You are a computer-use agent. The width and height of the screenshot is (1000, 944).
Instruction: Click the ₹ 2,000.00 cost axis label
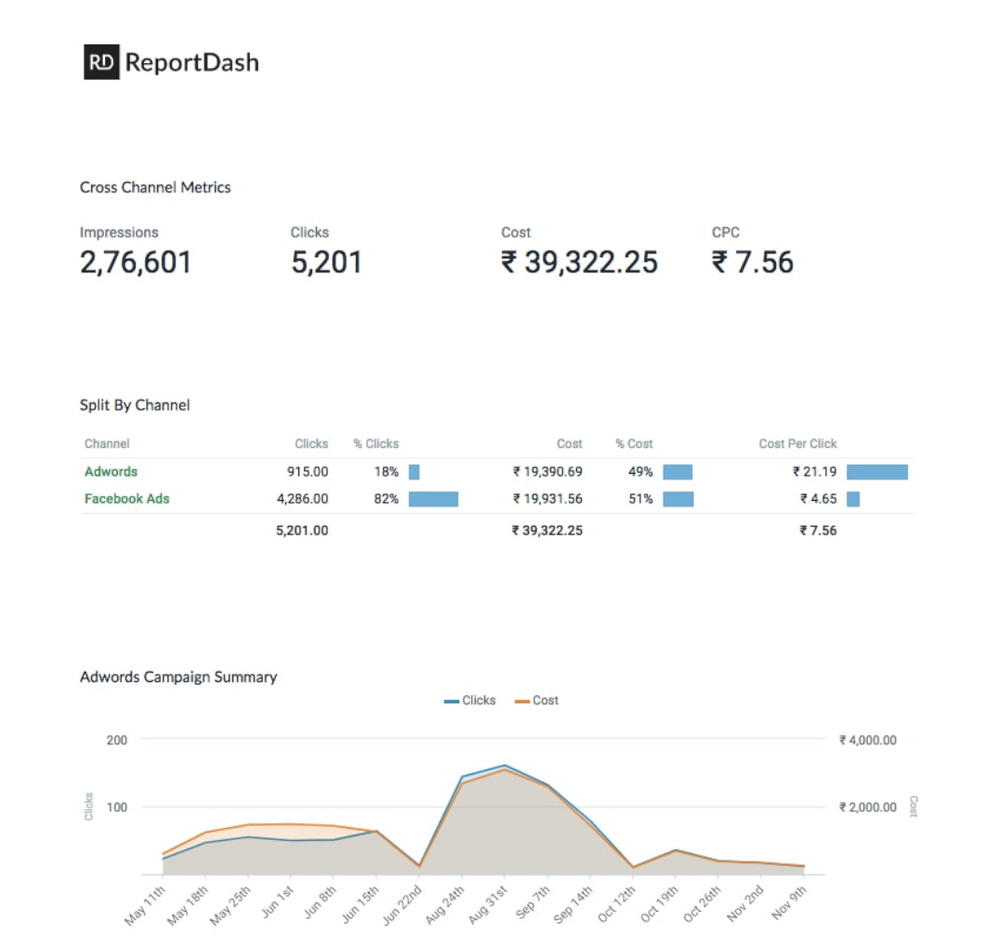pyautogui.click(x=868, y=807)
